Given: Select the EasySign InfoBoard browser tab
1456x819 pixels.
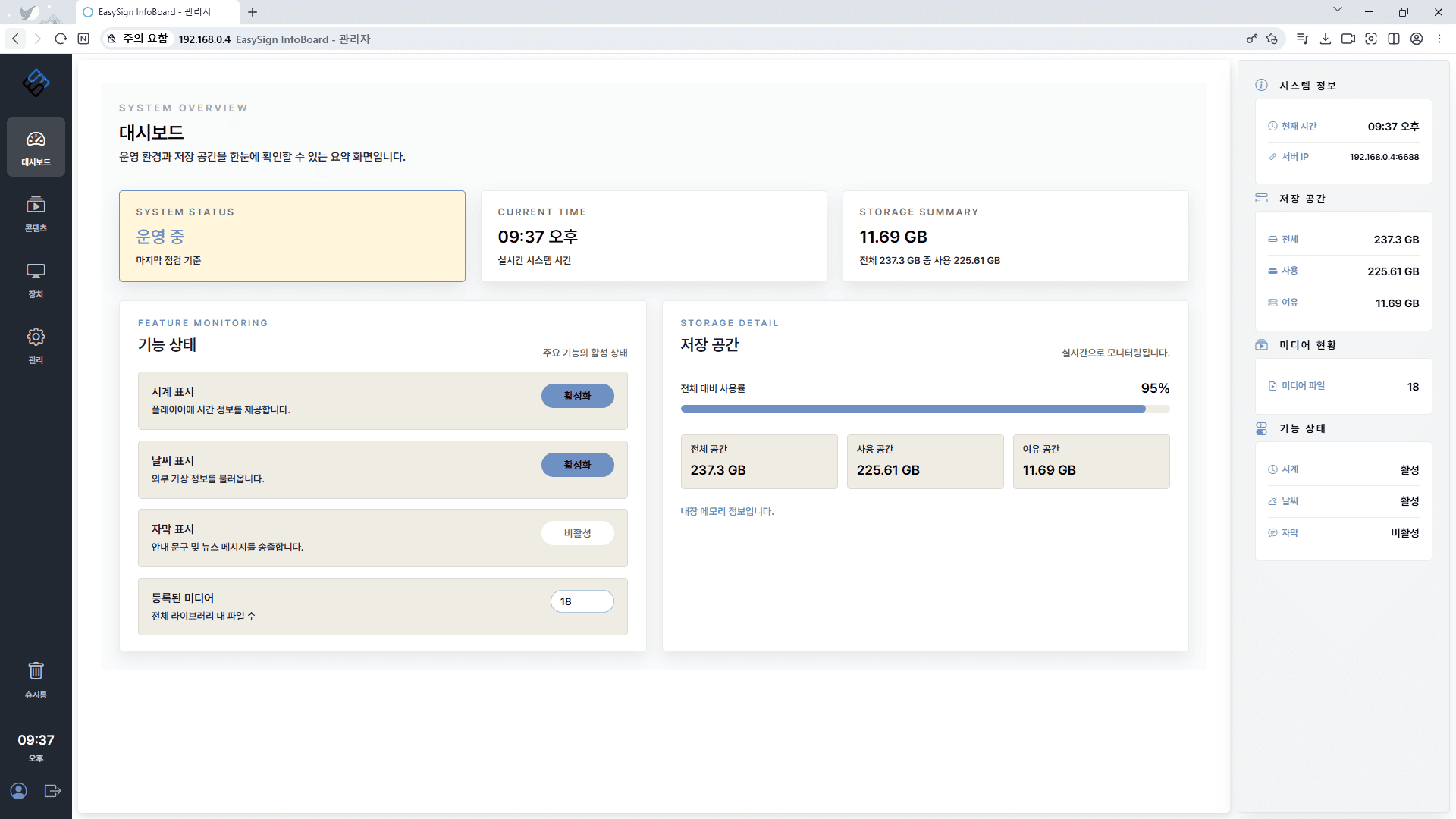Looking at the screenshot, I should pos(155,12).
